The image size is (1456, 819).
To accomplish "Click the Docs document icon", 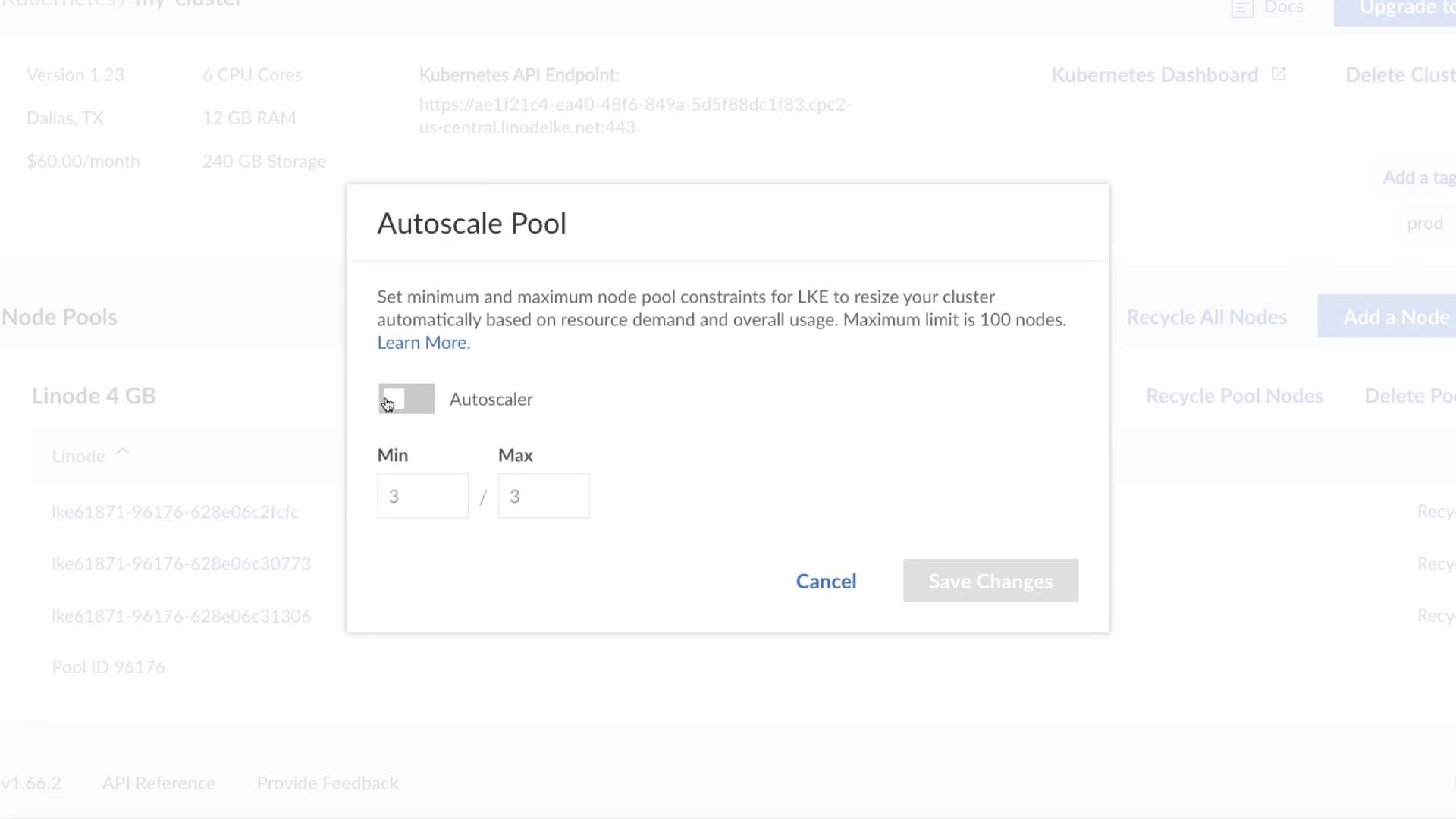I will pyautogui.click(x=1241, y=8).
